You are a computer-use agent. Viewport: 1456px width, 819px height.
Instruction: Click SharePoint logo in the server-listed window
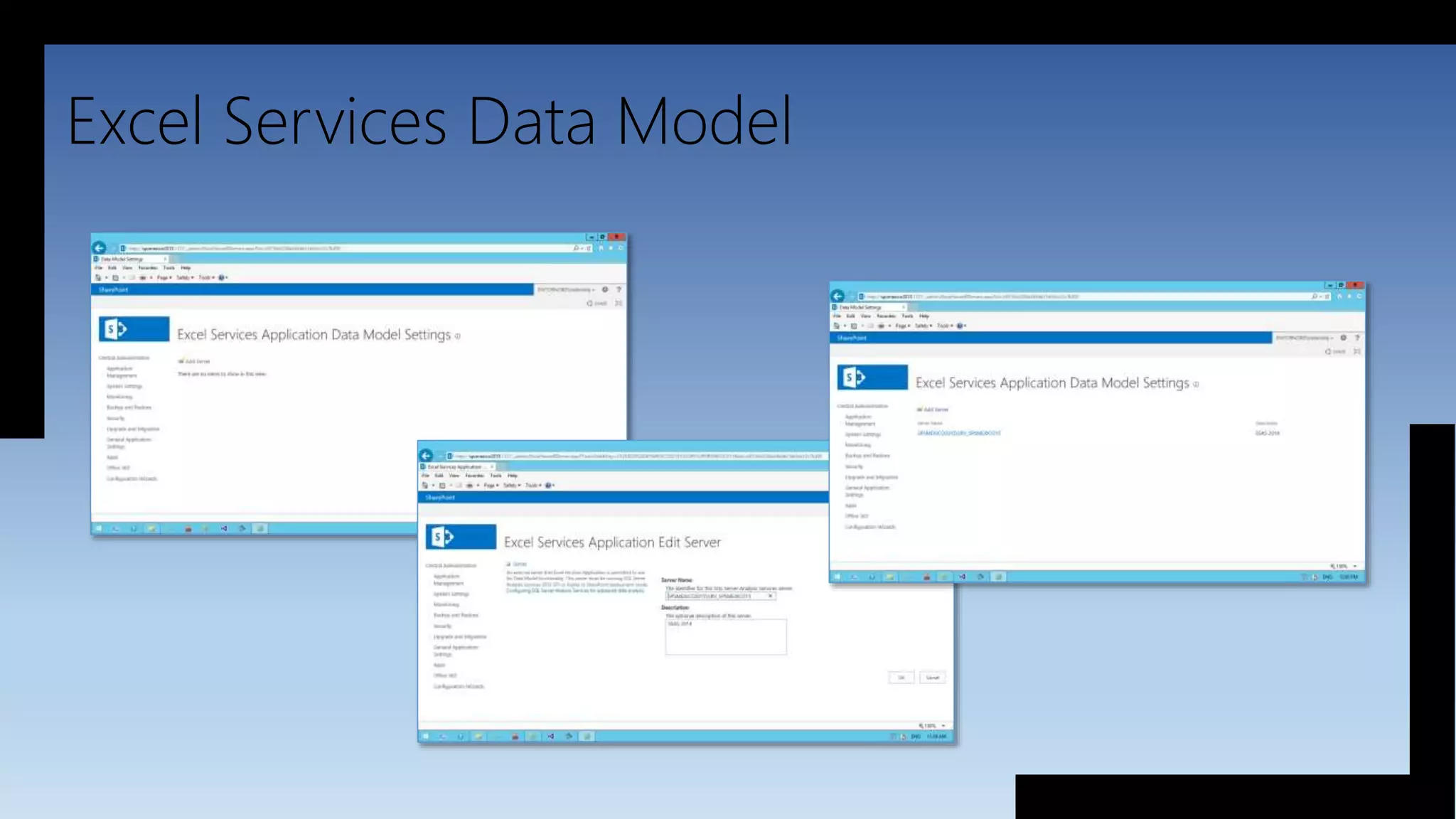872,378
